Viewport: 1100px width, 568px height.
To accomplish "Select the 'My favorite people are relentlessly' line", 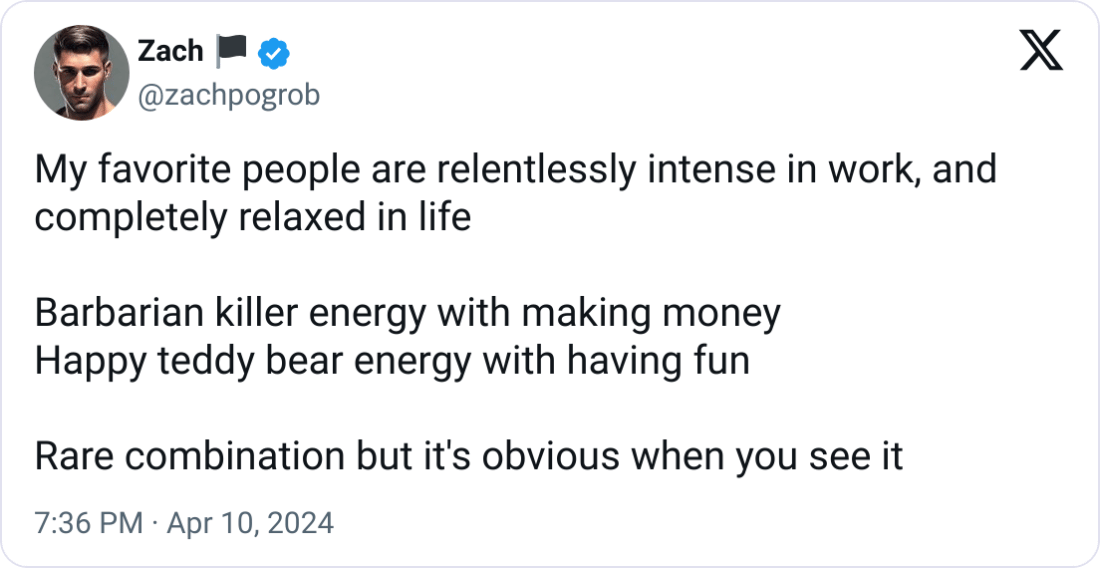I will pos(516,170).
